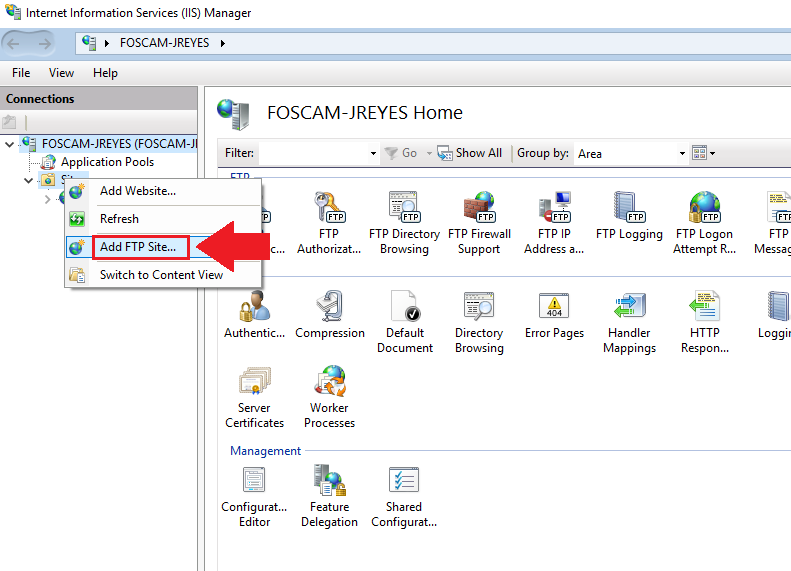Open FTP Logon Attempt Restrictions icon

point(704,223)
